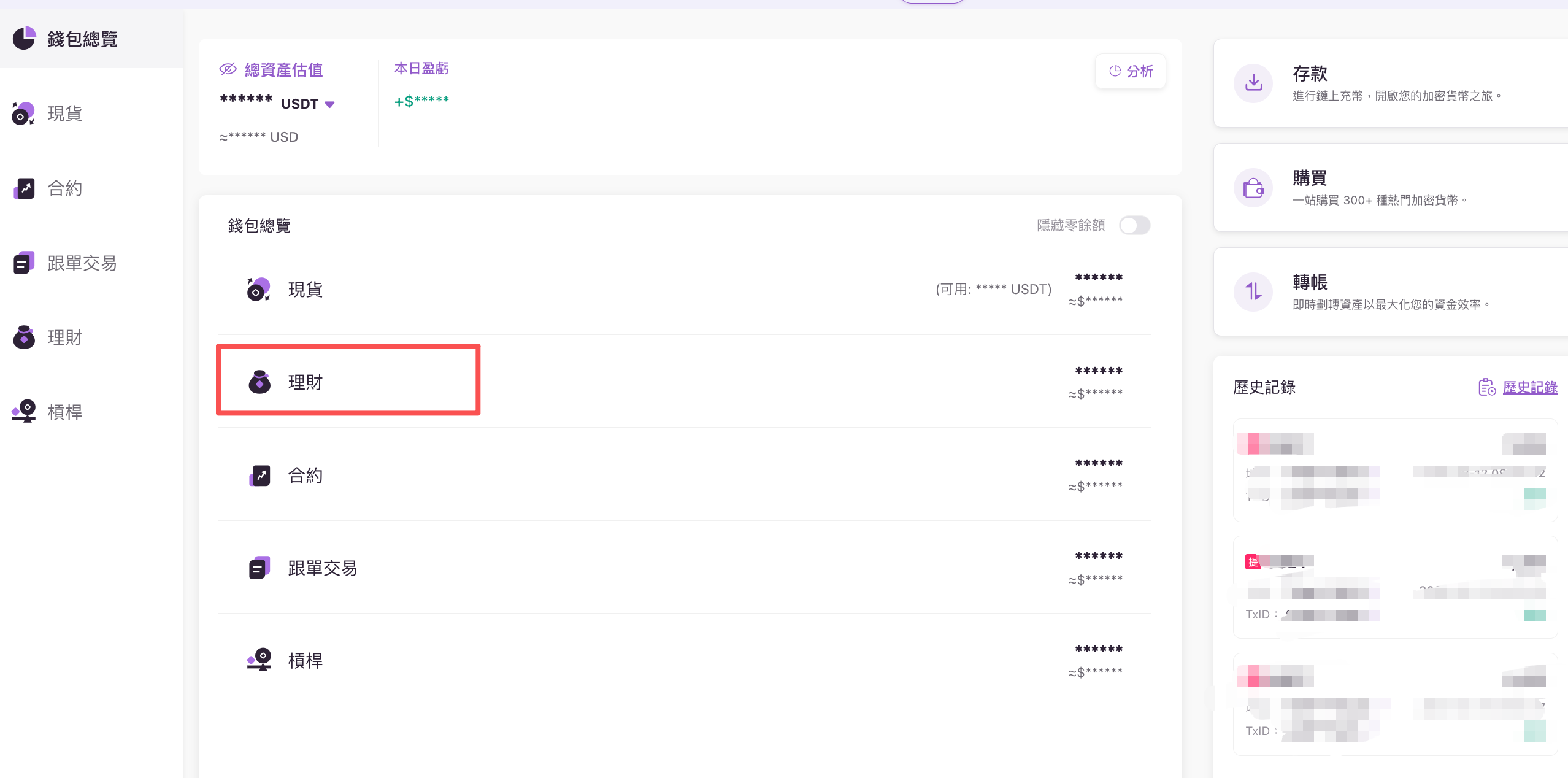Click the transfer arrows icon
Screen dimensions: 1568x778
click(x=1253, y=291)
